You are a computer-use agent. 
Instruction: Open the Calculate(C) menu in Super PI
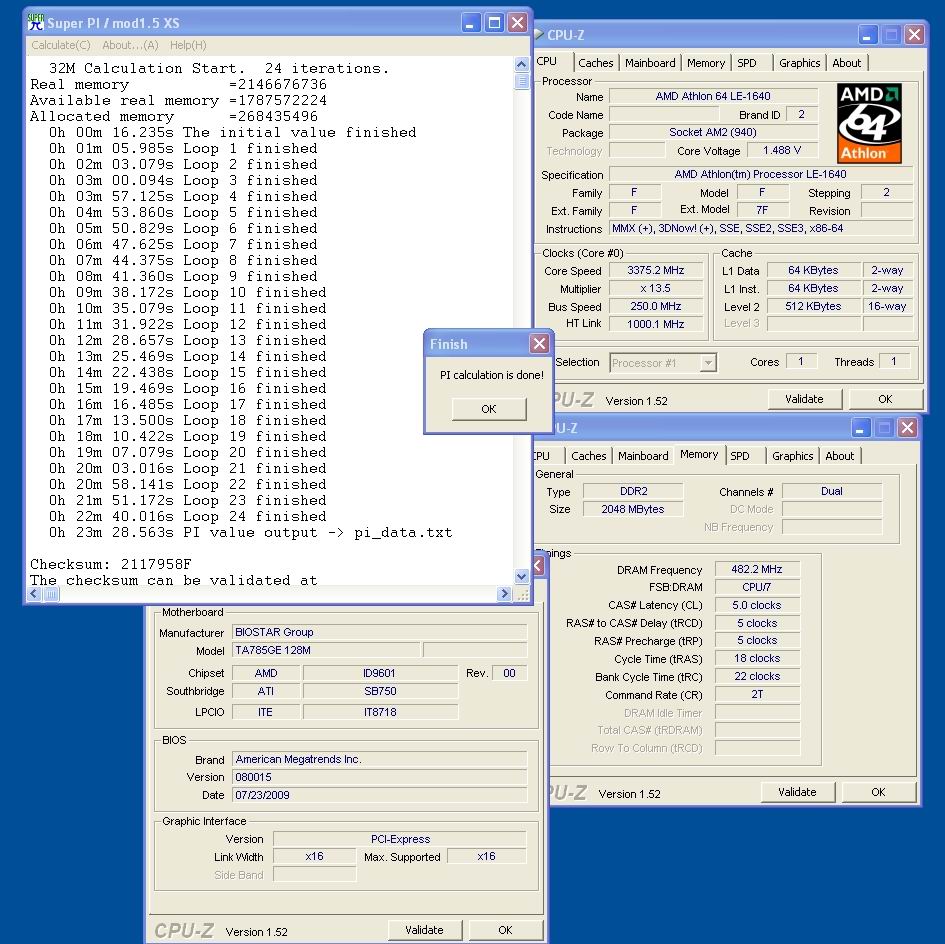coord(61,45)
